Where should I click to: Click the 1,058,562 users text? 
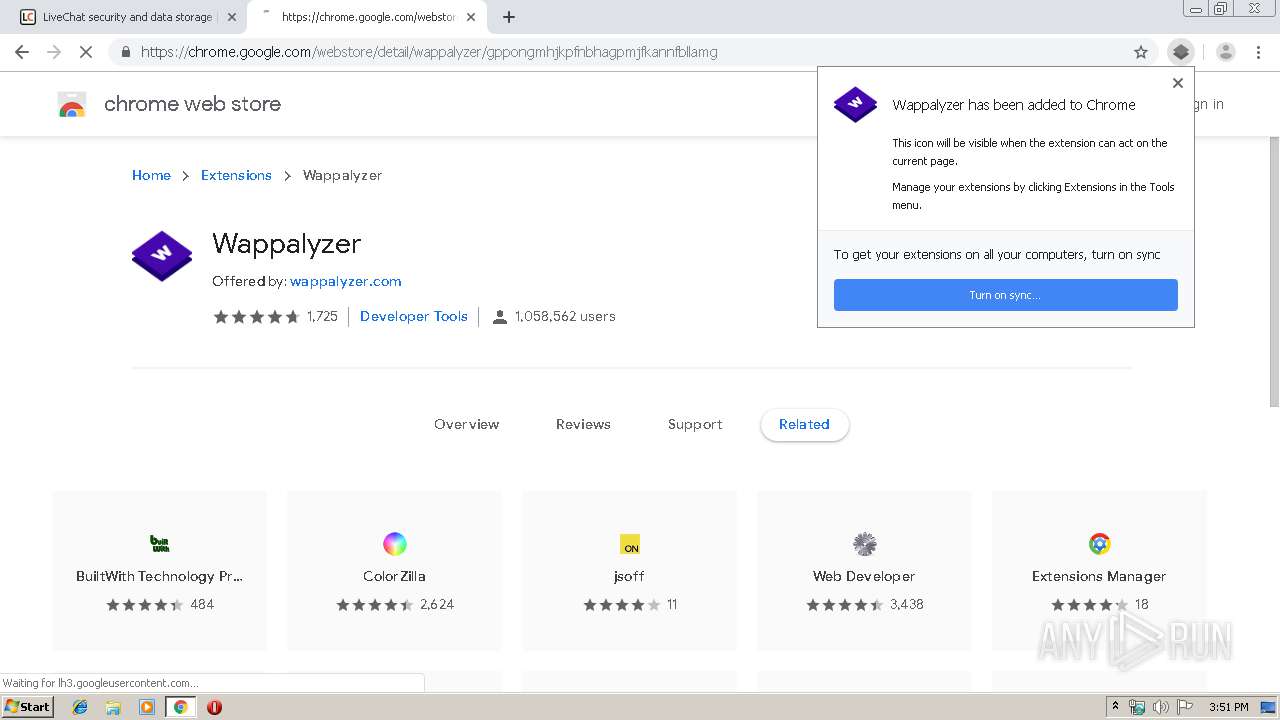pyautogui.click(x=565, y=316)
